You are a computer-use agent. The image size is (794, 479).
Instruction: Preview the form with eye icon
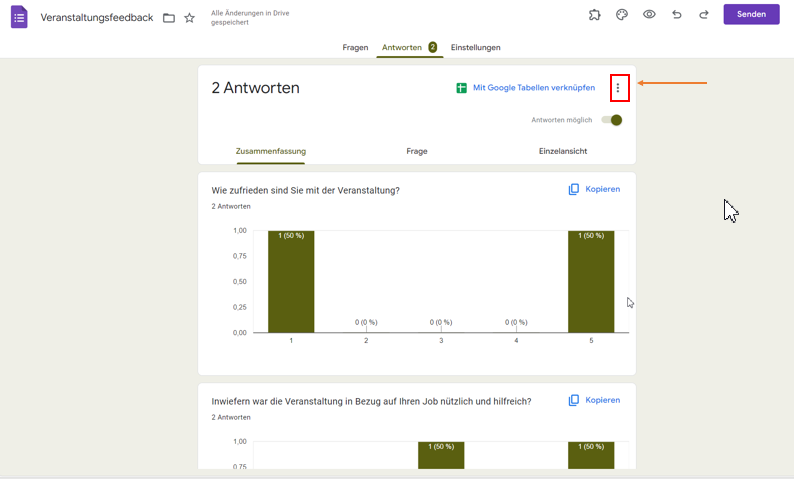tap(649, 15)
